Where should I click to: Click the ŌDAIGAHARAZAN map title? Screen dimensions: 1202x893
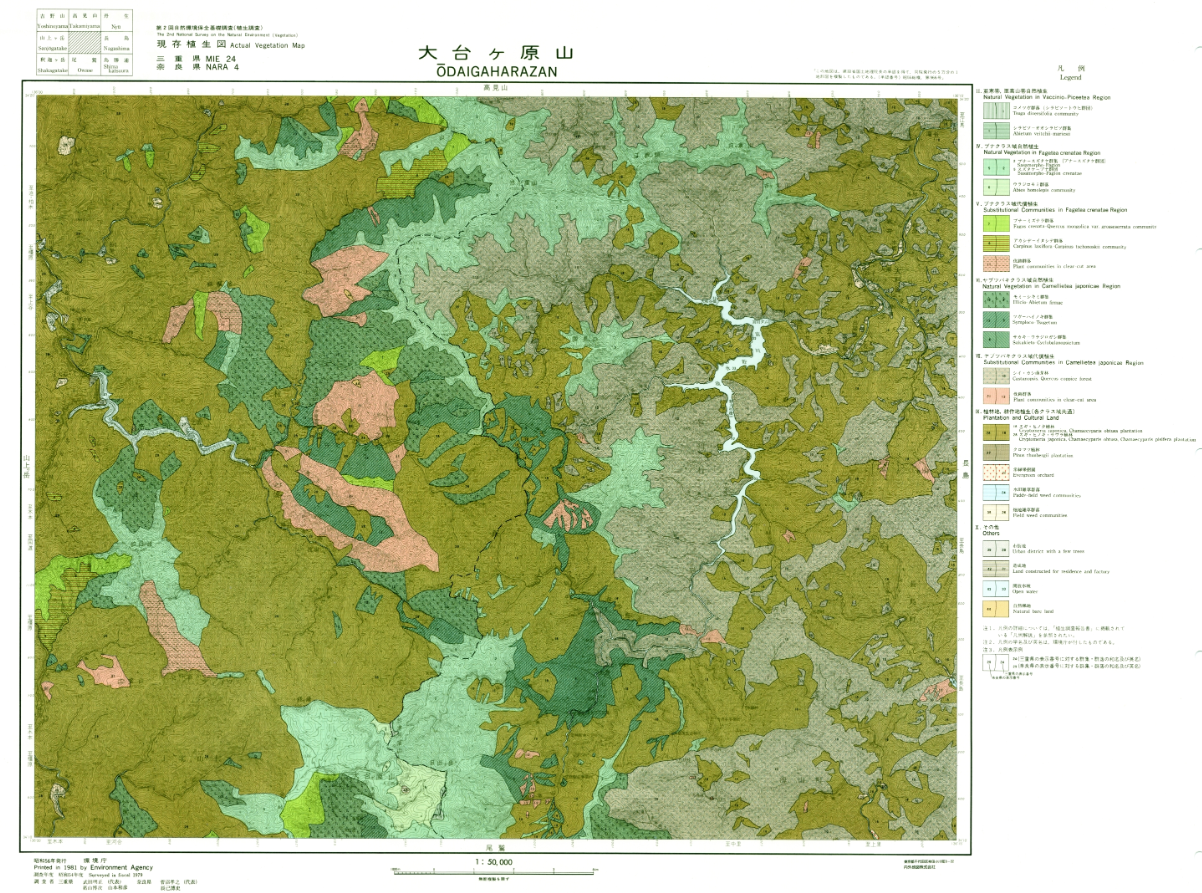click(497, 70)
